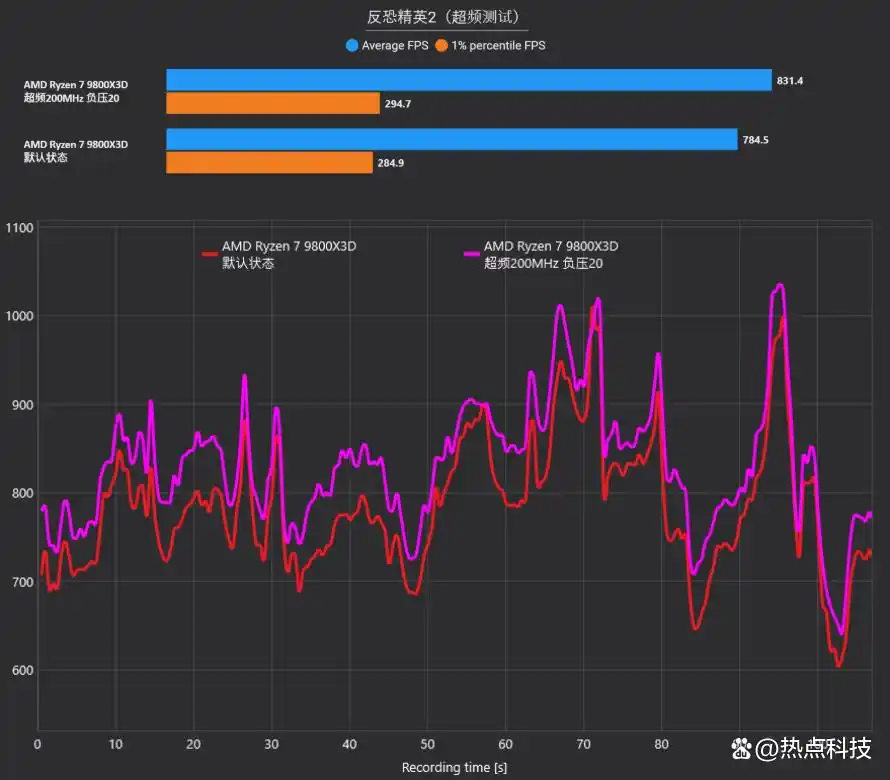The width and height of the screenshot is (890, 780).
Task: Click the 1100 tick on the Y axis
Action: coord(19,228)
